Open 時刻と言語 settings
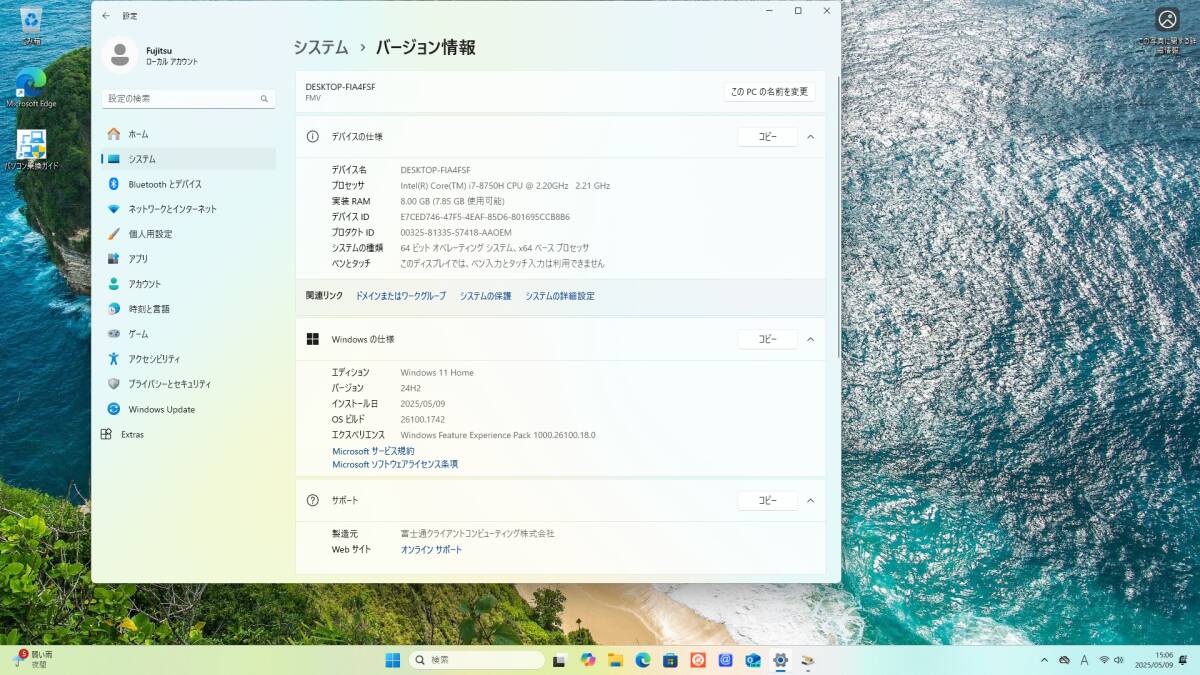Image resolution: width=1200 pixels, height=675 pixels. [188, 309]
